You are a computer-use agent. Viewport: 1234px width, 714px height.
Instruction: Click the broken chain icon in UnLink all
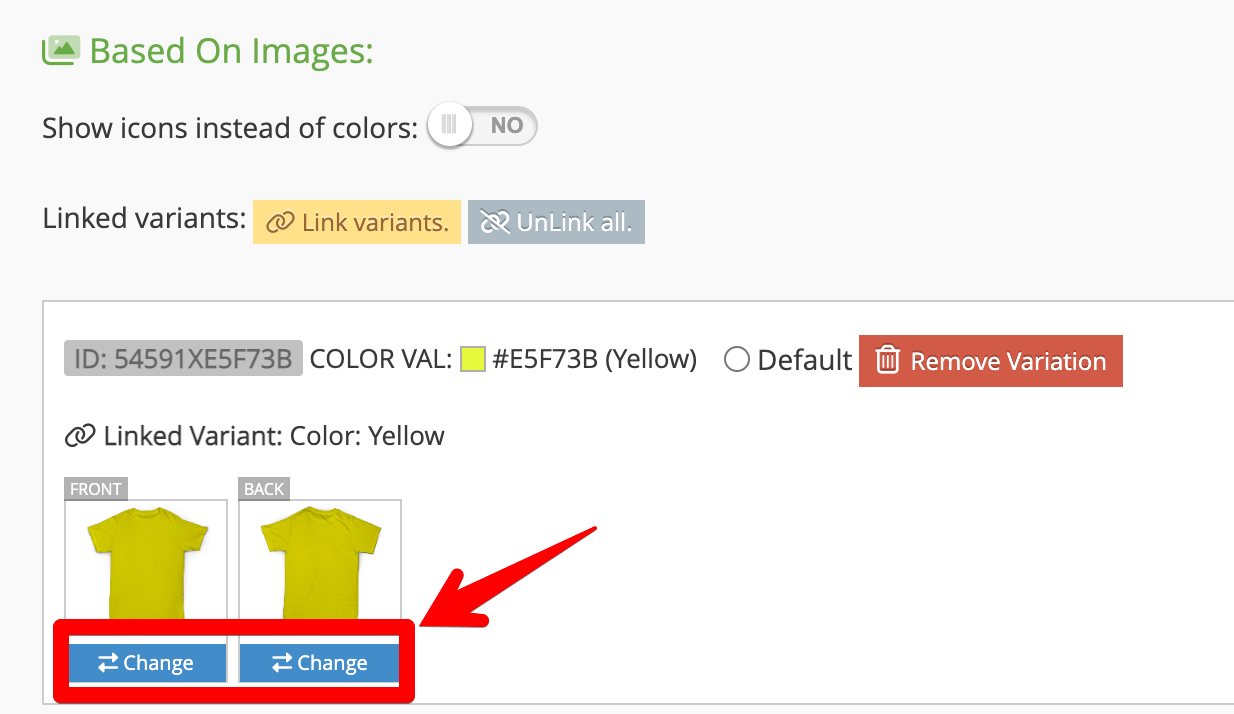495,222
